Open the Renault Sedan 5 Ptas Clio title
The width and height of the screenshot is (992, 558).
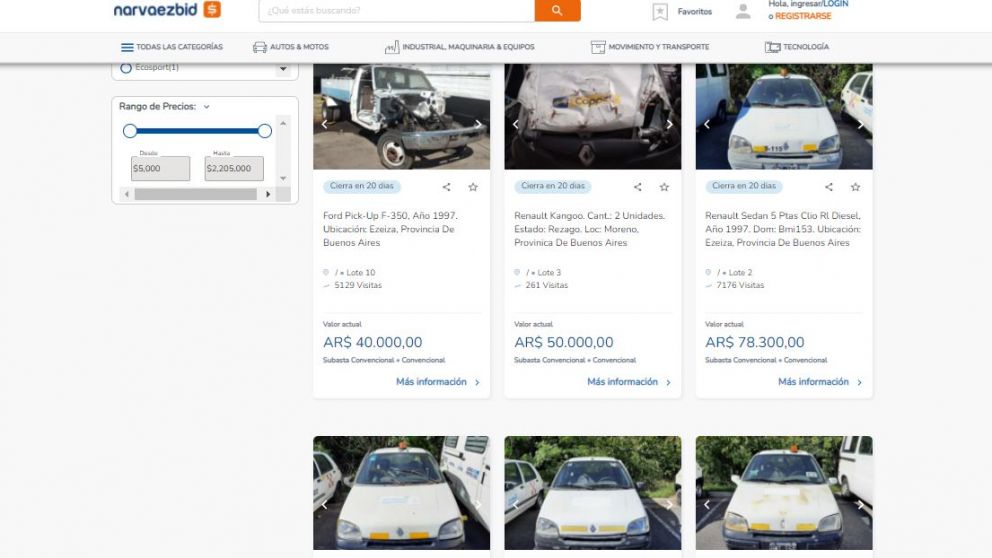point(783,229)
